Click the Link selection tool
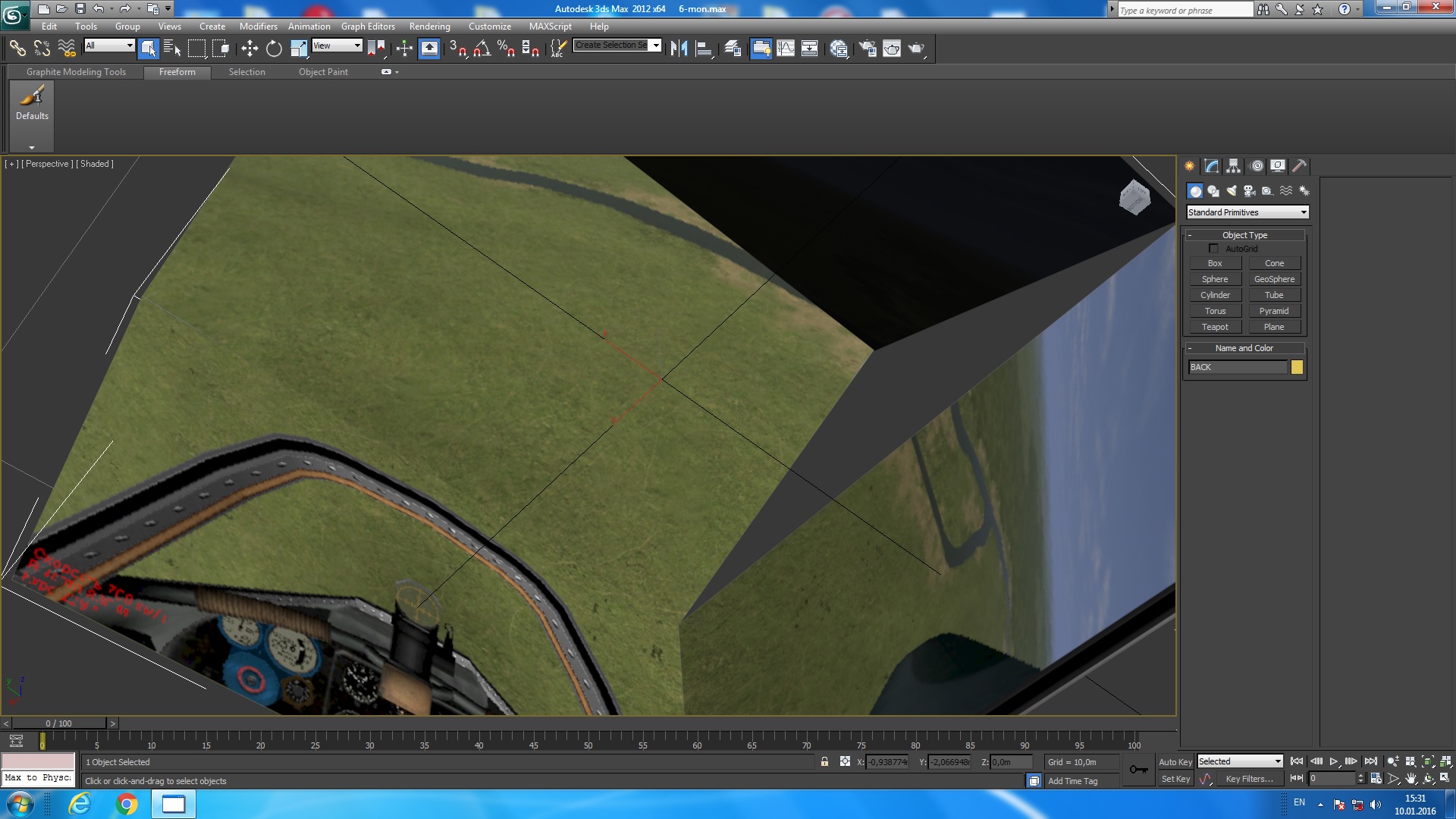The image size is (1456, 819). (x=17, y=49)
